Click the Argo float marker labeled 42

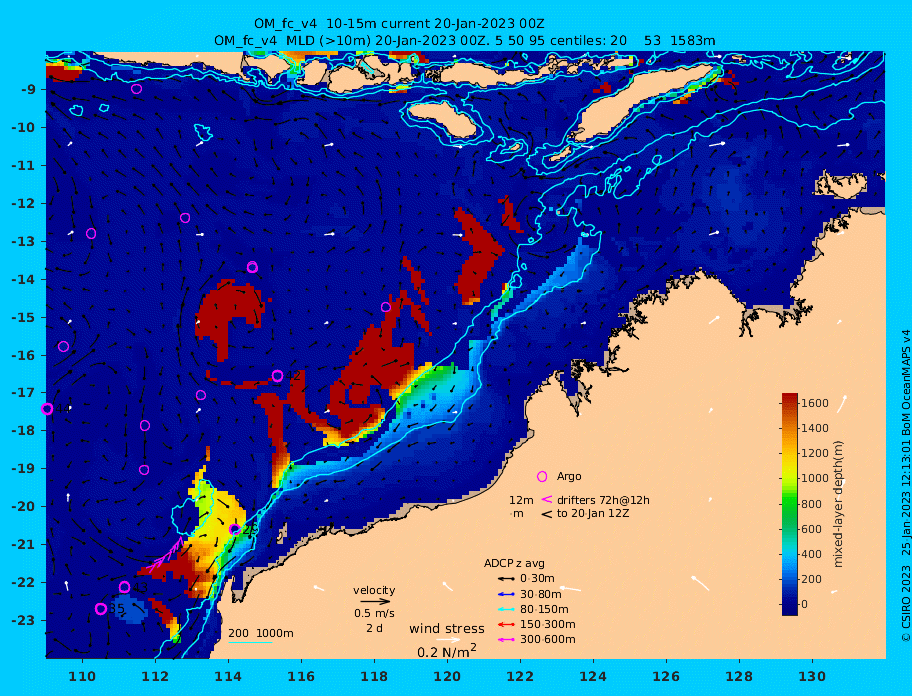point(277,376)
